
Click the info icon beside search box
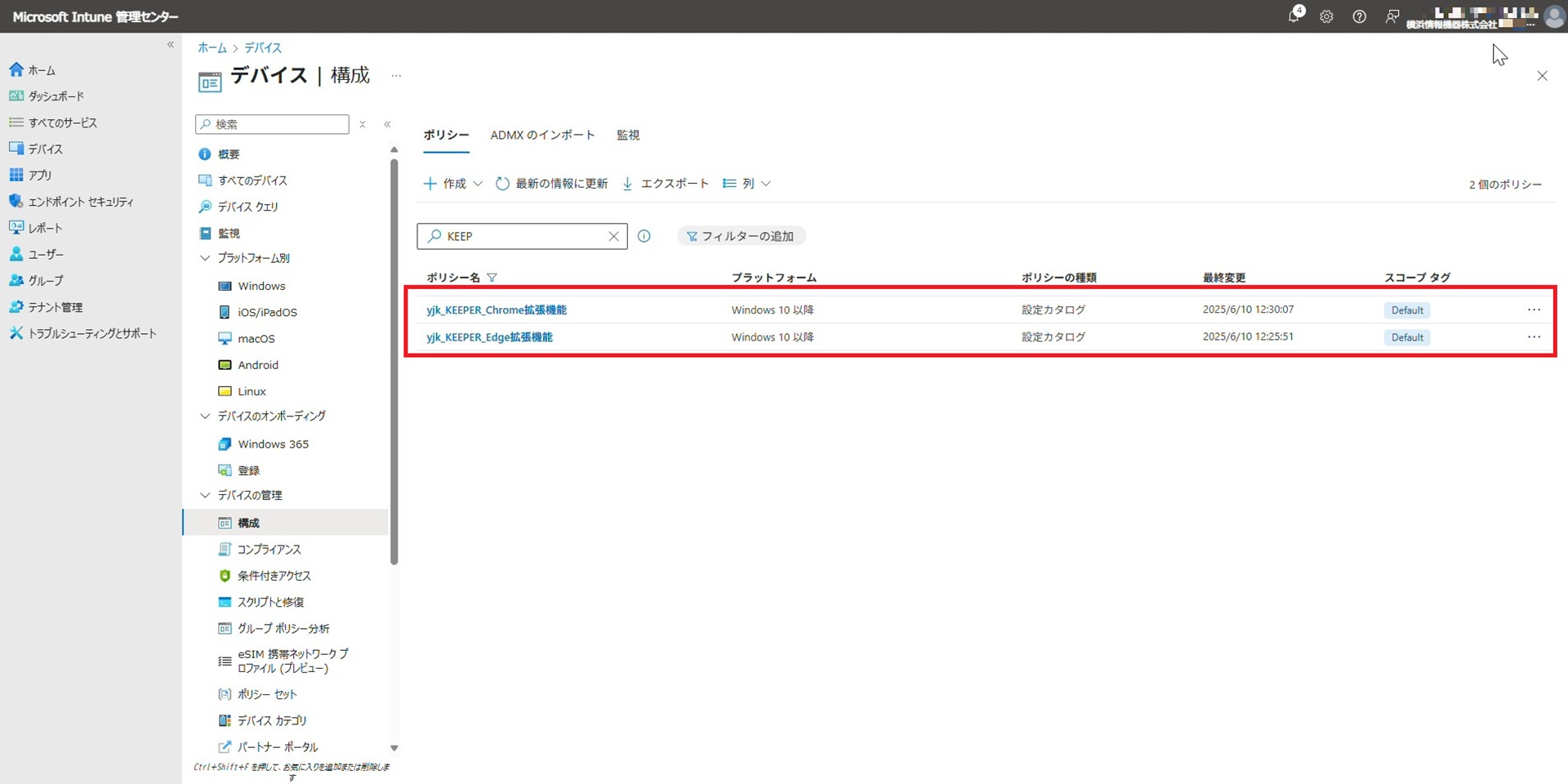coord(644,236)
